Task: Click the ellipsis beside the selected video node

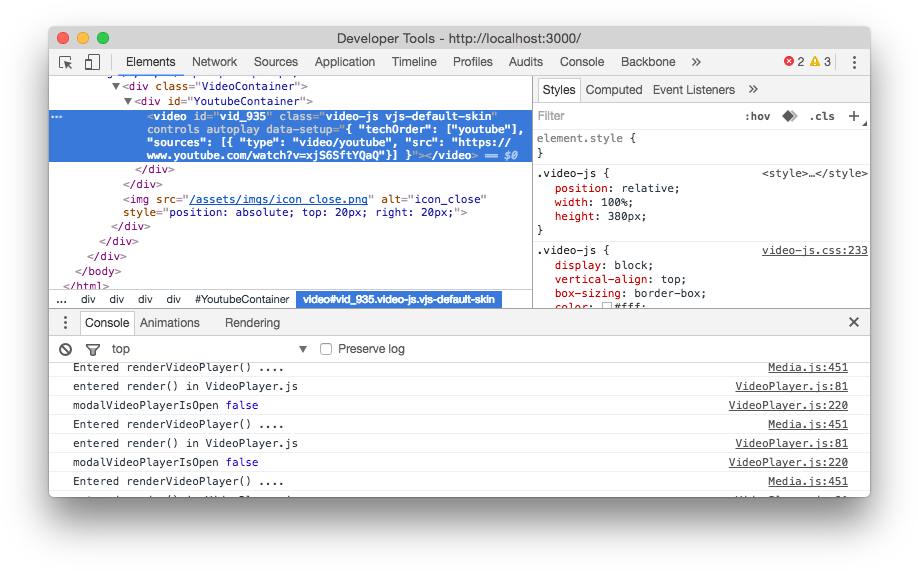Action: tap(57, 117)
